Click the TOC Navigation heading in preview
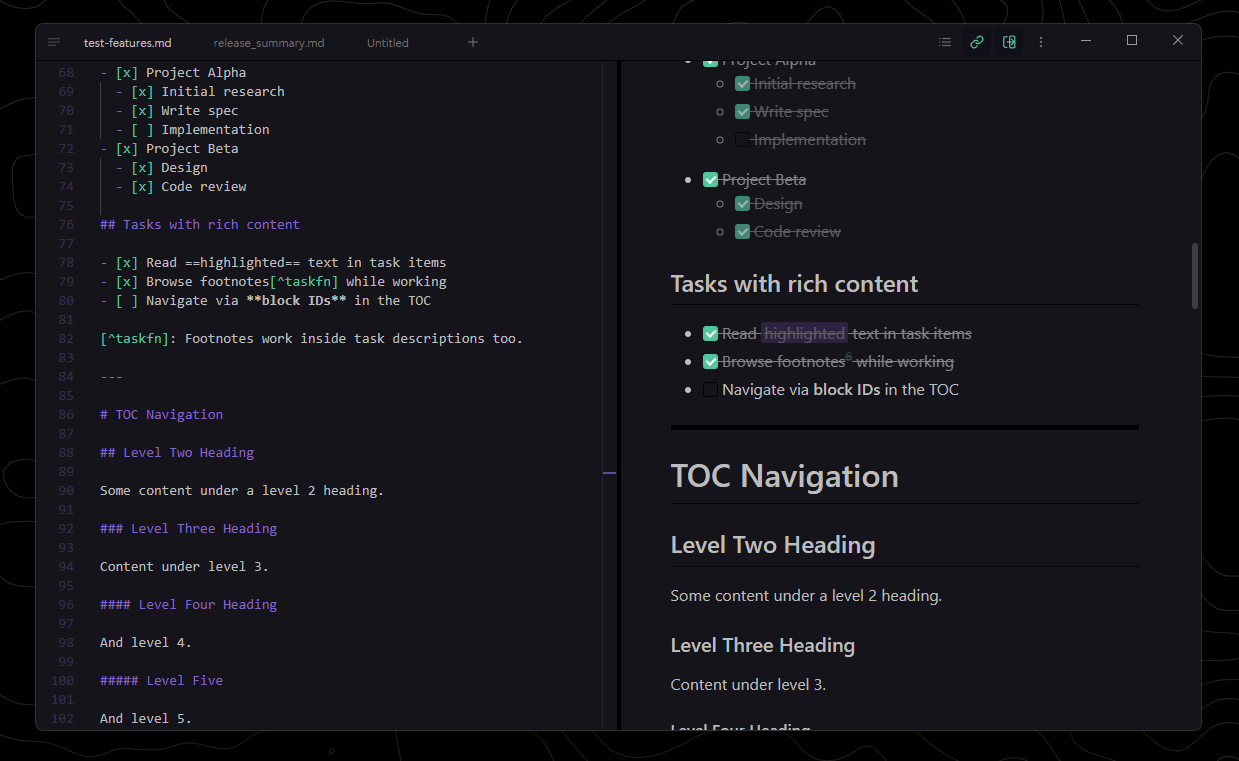Screen dimensions: 1239x761 [x=784, y=476]
